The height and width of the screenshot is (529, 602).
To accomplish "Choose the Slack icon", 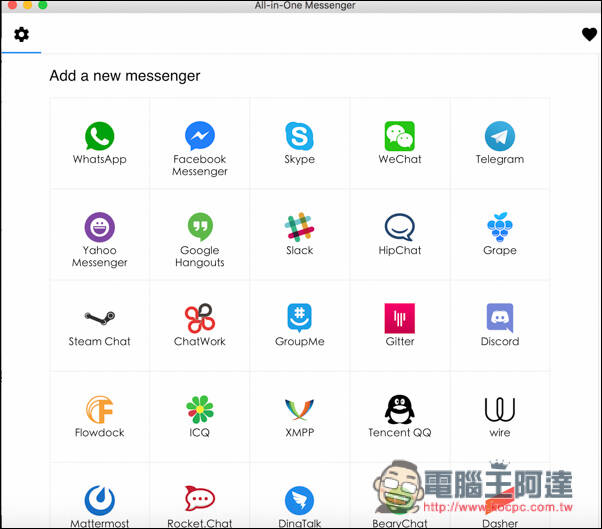I will click(299, 227).
